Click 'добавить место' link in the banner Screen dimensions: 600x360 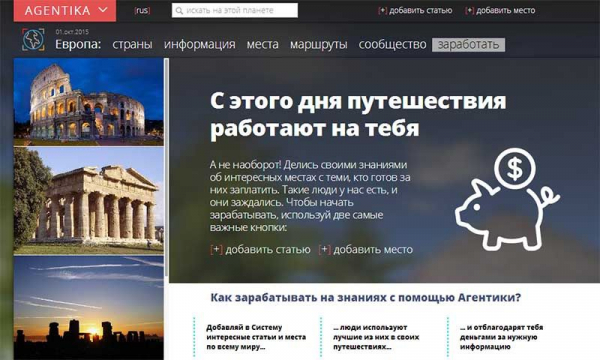coord(373,249)
